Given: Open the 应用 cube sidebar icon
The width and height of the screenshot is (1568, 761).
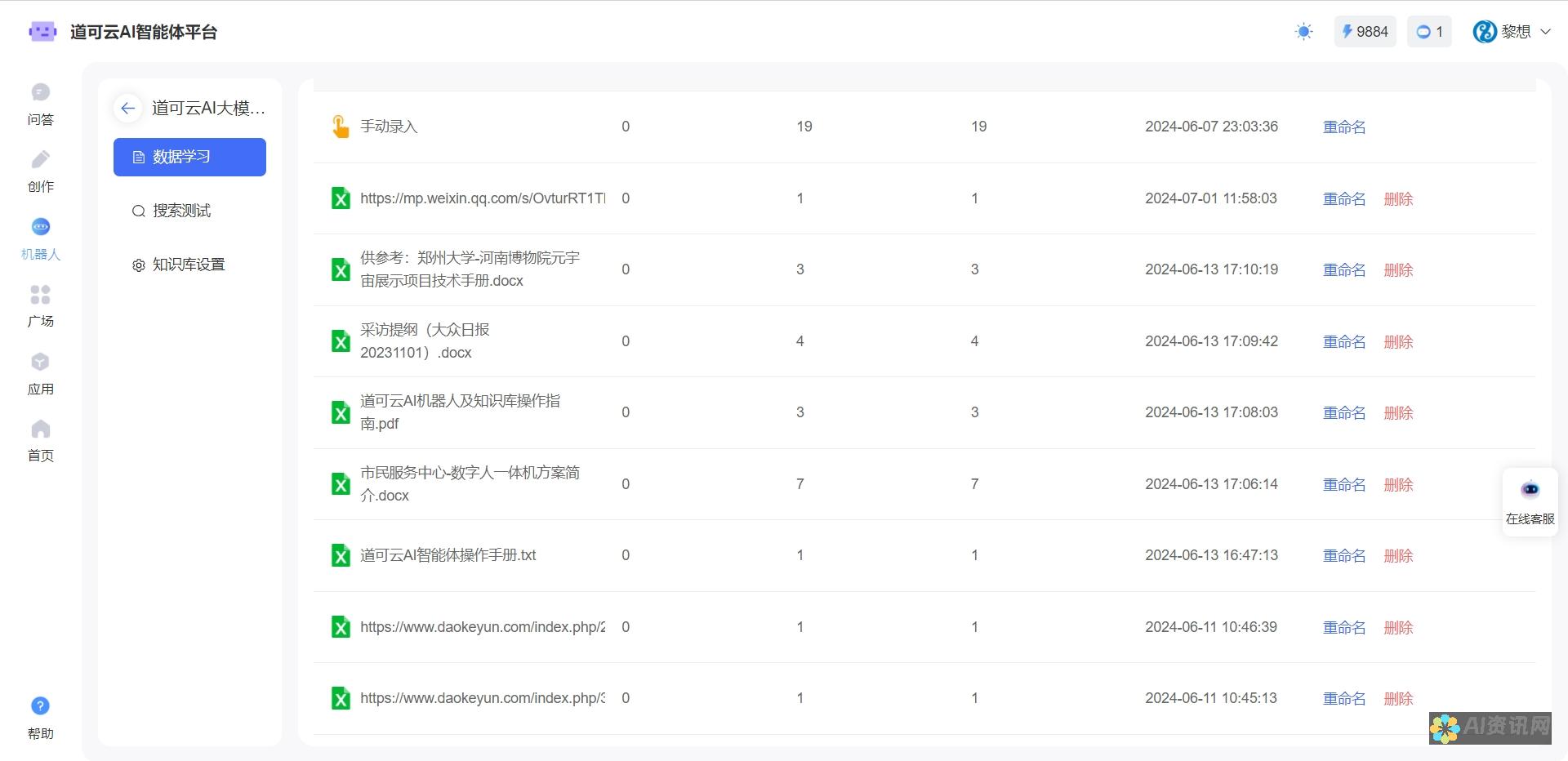Looking at the screenshot, I should point(40,362).
